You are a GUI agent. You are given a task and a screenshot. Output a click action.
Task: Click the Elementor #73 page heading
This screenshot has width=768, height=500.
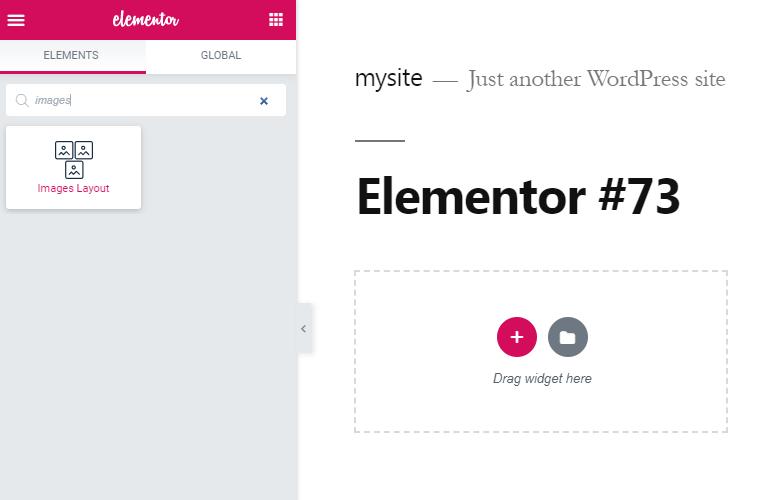tap(518, 197)
